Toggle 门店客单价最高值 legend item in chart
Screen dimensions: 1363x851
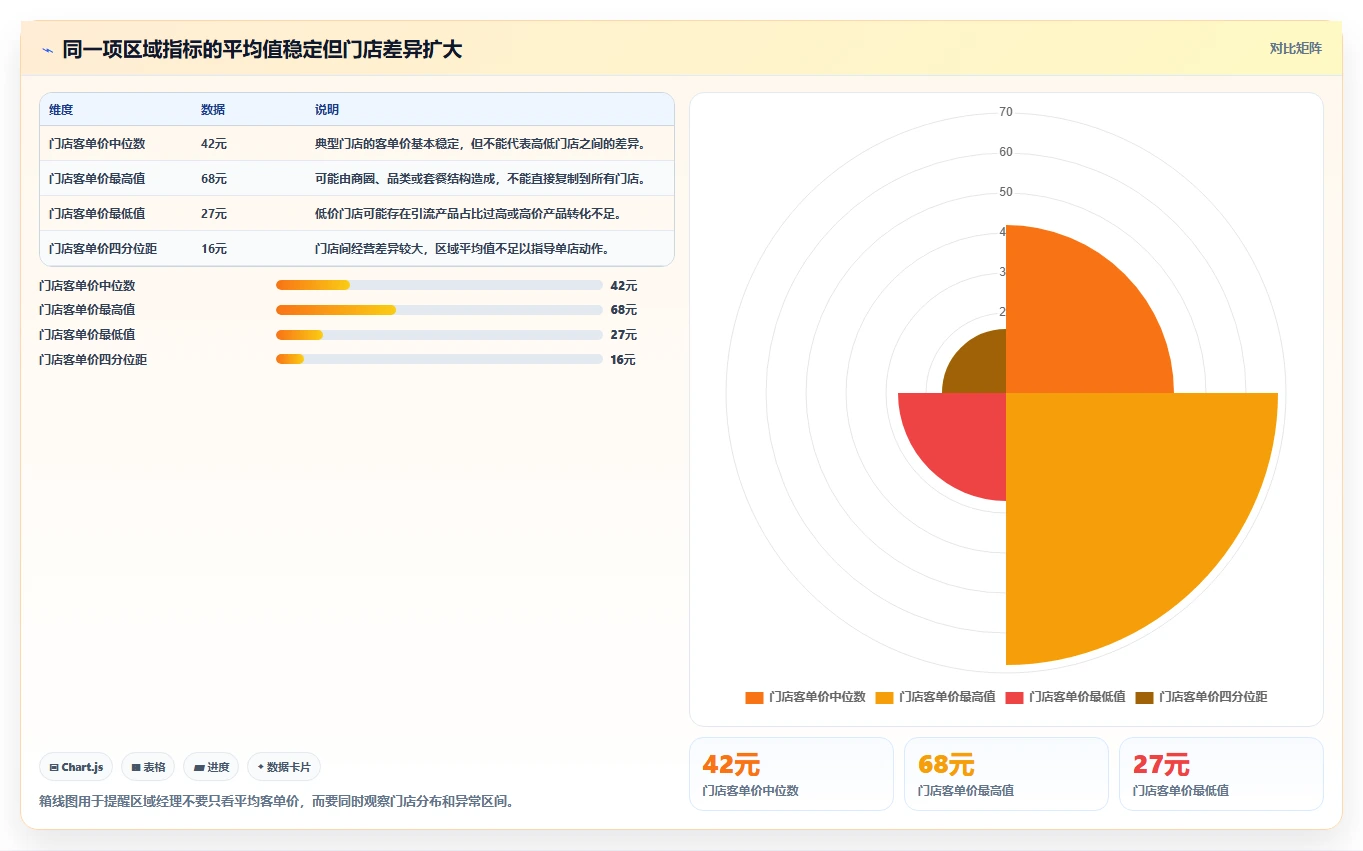935,697
